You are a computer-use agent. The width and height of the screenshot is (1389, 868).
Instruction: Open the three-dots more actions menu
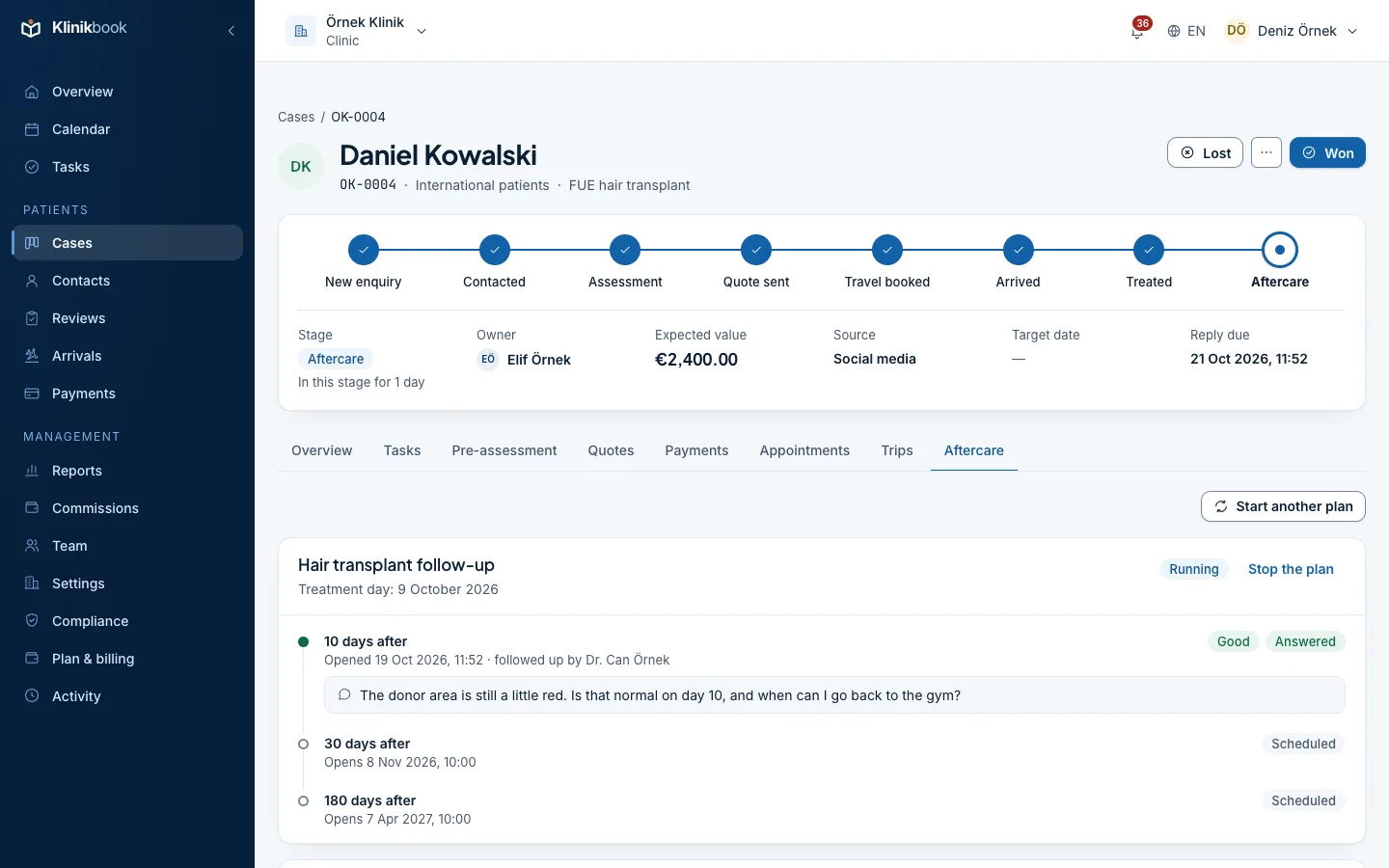1266,152
